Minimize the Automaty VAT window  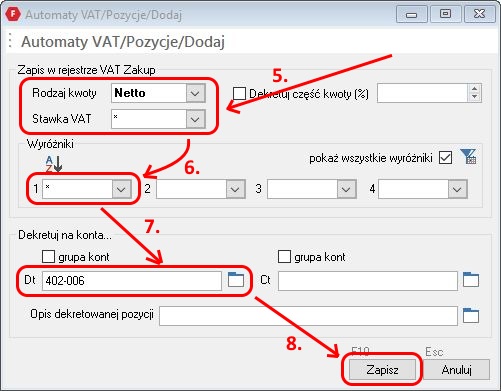(x=412, y=15)
